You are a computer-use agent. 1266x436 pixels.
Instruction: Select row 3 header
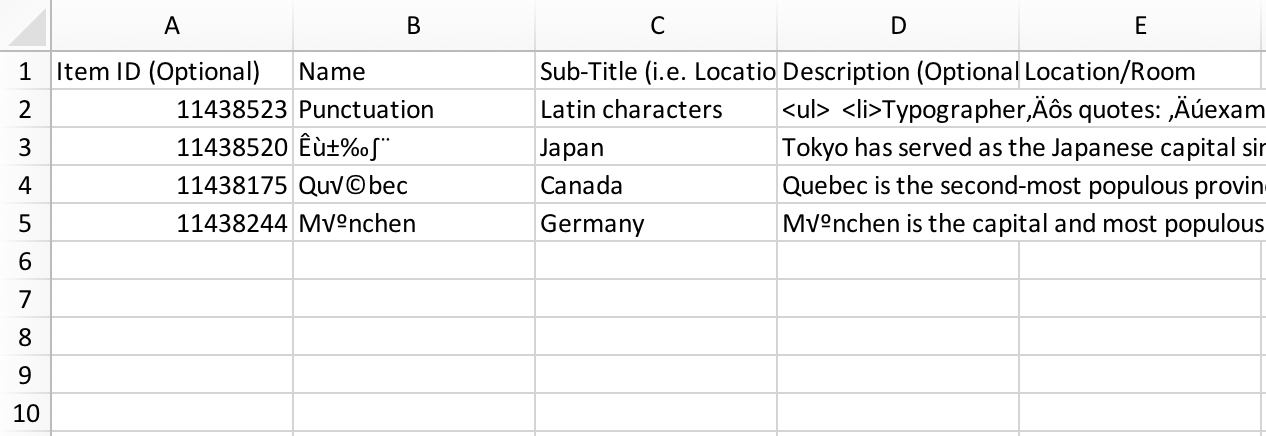pyautogui.click(x=26, y=148)
